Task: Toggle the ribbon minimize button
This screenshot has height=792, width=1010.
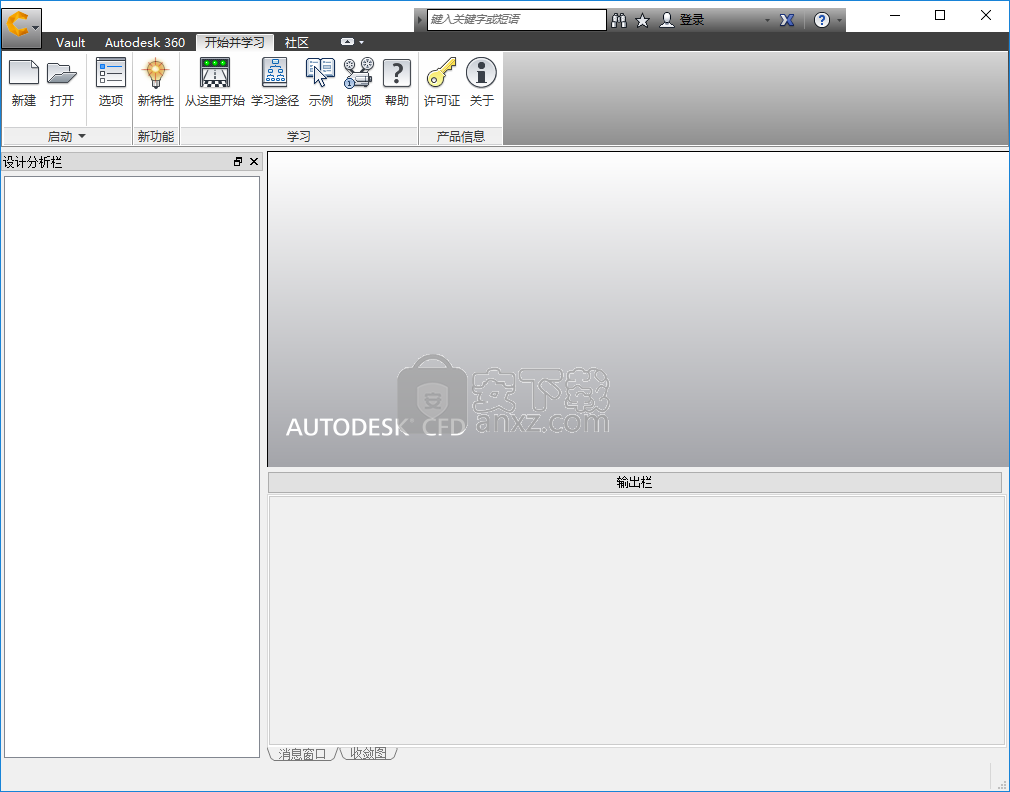Action: coord(347,42)
